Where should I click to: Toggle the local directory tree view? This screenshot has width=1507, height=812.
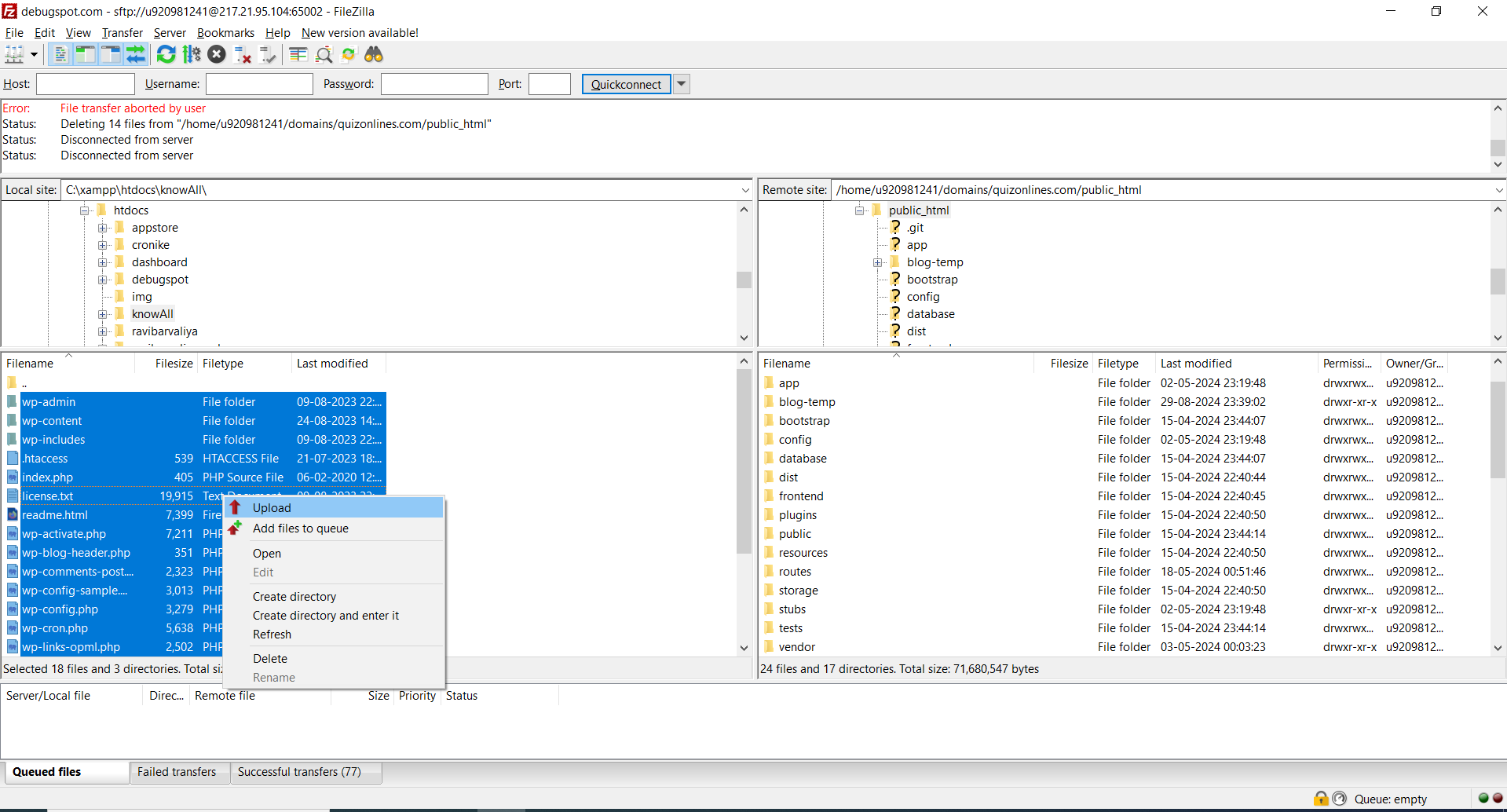pyautogui.click(x=86, y=54)
